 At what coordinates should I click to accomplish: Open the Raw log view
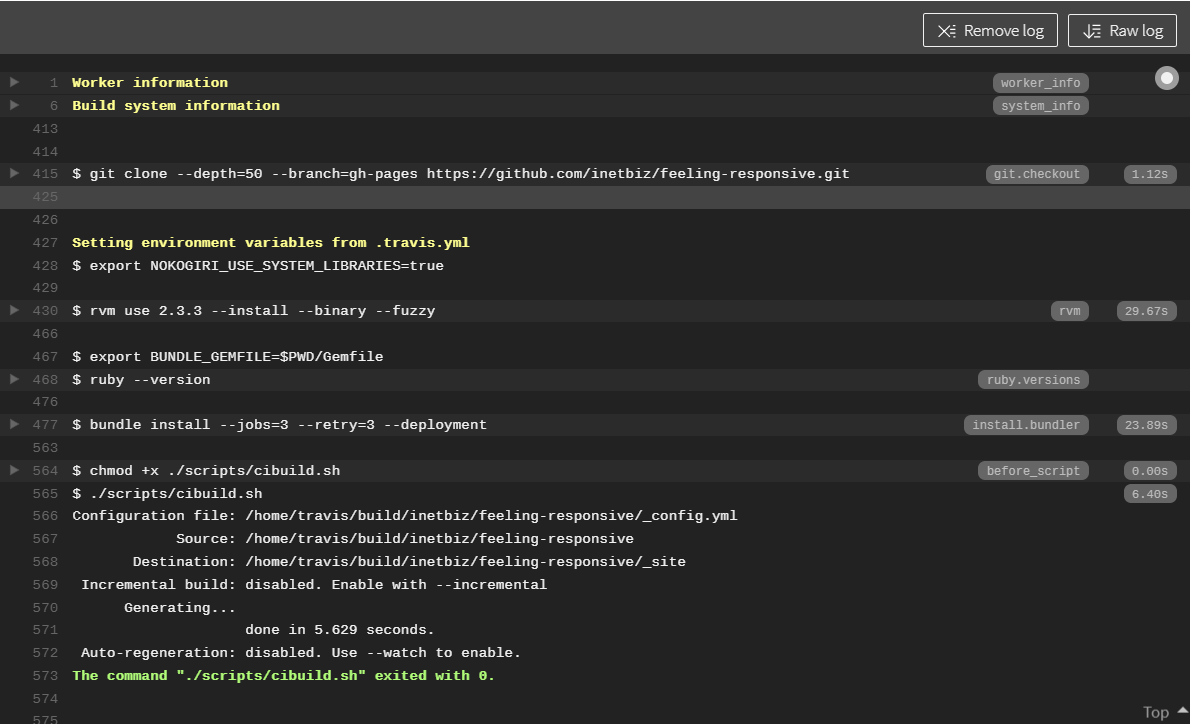coord(1122,30)
